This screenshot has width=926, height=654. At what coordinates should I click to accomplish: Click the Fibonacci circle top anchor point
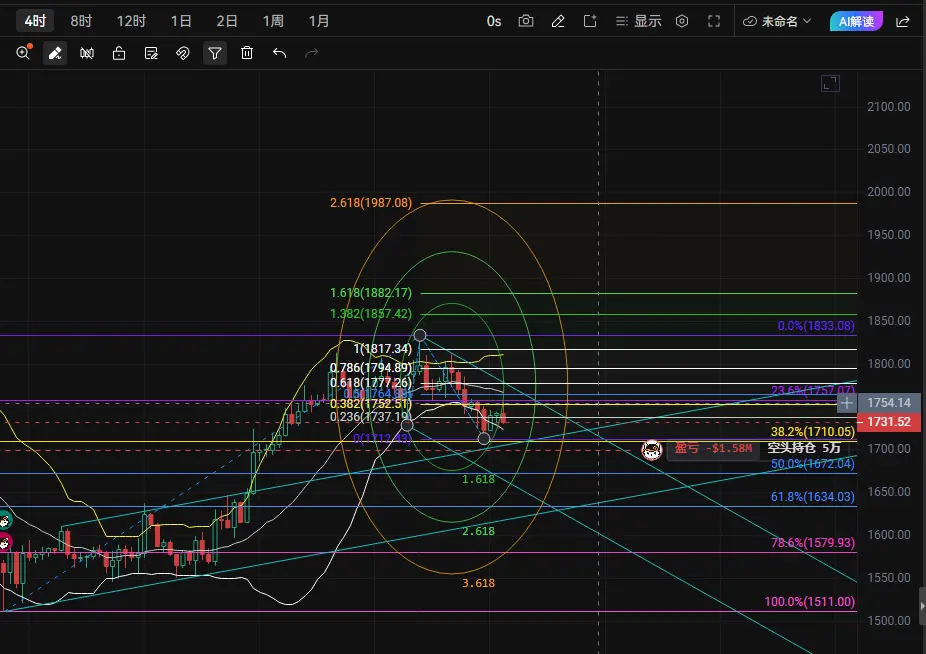coord(420,336)
